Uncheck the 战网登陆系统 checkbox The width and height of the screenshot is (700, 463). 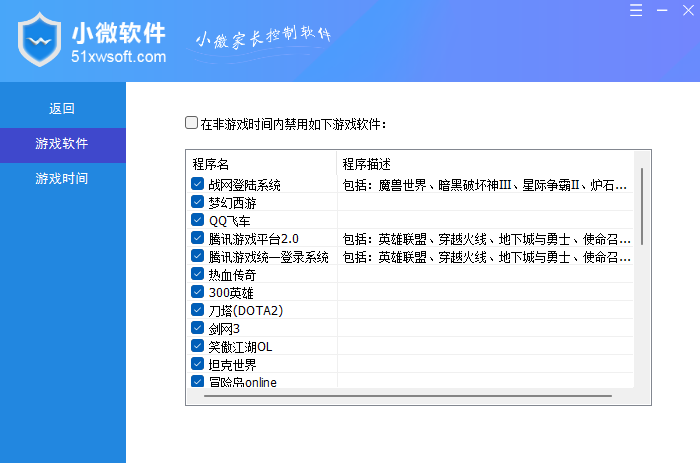tap(197, 184)
